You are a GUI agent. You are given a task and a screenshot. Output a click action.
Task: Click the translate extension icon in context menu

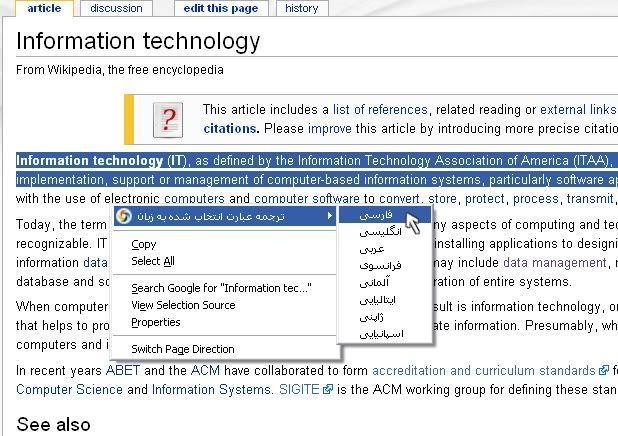click(124, 216)
